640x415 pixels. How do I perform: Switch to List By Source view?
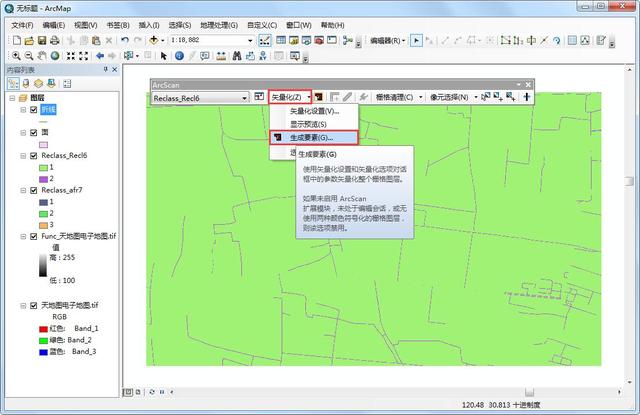26,84
